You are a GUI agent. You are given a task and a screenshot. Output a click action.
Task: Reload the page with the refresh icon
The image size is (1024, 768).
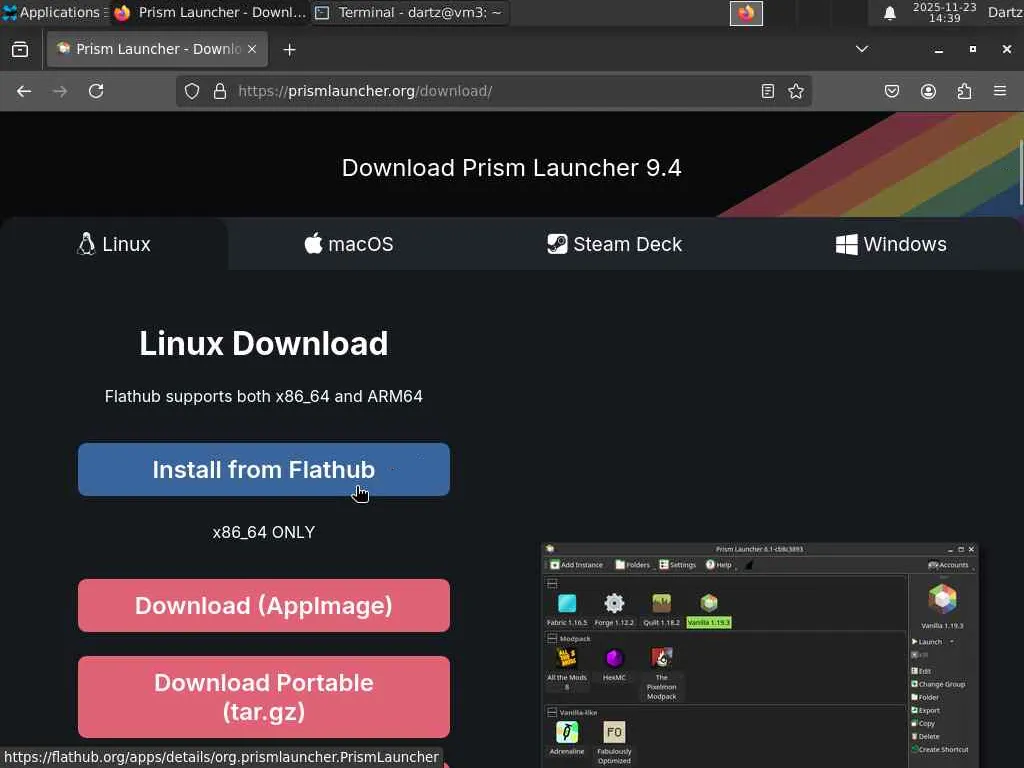tap(96, 91)
